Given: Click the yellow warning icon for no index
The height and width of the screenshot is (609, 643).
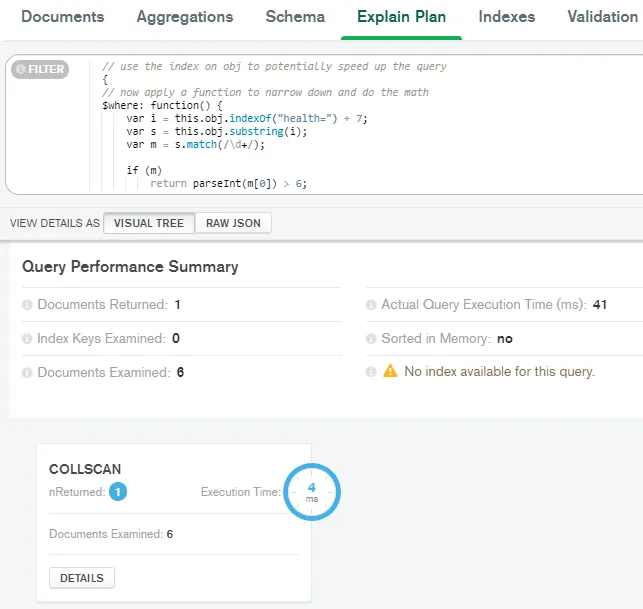Looking at the screenshot, I should (x=391, y=372).
